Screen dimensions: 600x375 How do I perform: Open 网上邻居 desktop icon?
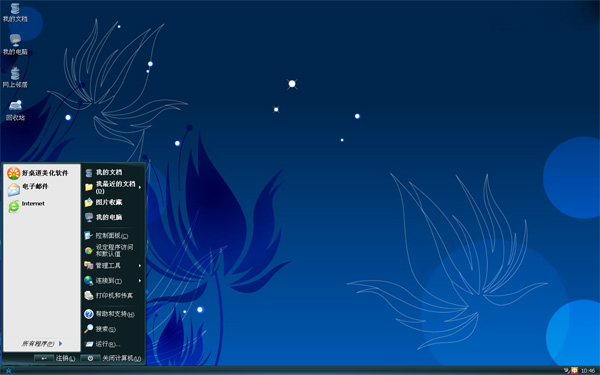(15, 78)
